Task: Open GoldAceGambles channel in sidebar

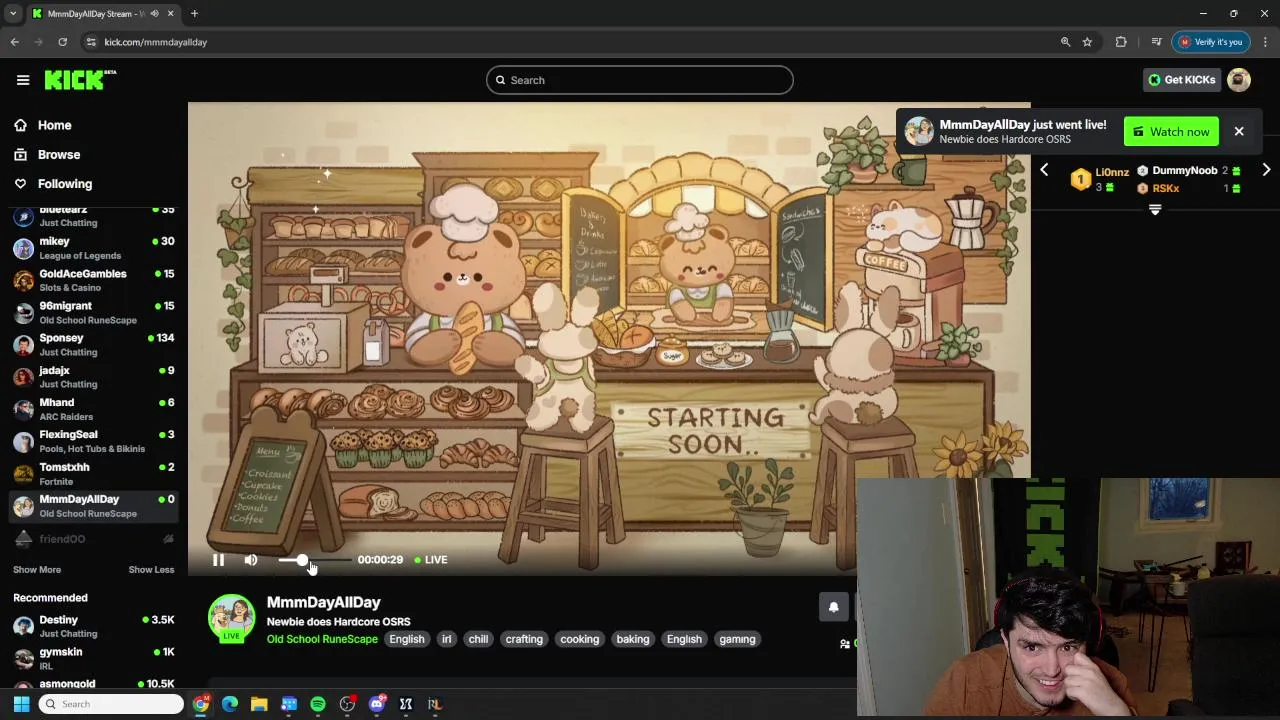Action: click(x=93, y=280)
